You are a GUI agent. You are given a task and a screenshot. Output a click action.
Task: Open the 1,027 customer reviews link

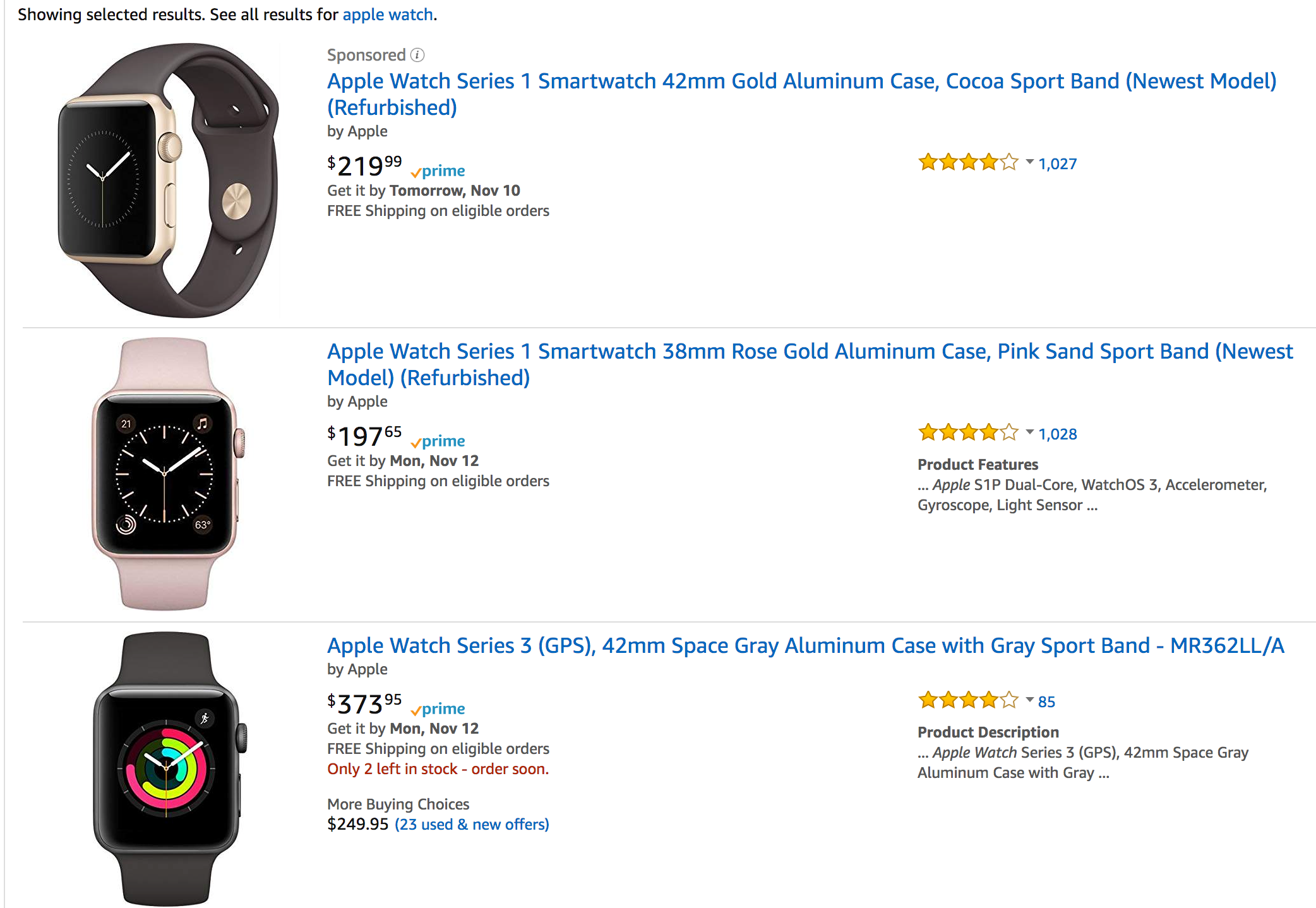coord(1058,164)
